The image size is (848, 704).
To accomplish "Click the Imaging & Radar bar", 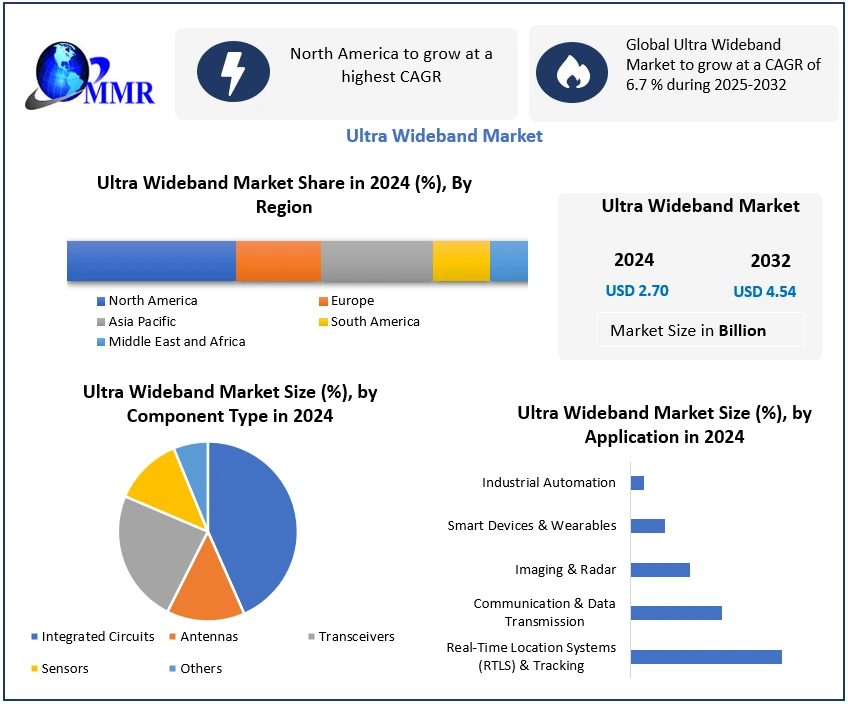I will pos(660,570).
